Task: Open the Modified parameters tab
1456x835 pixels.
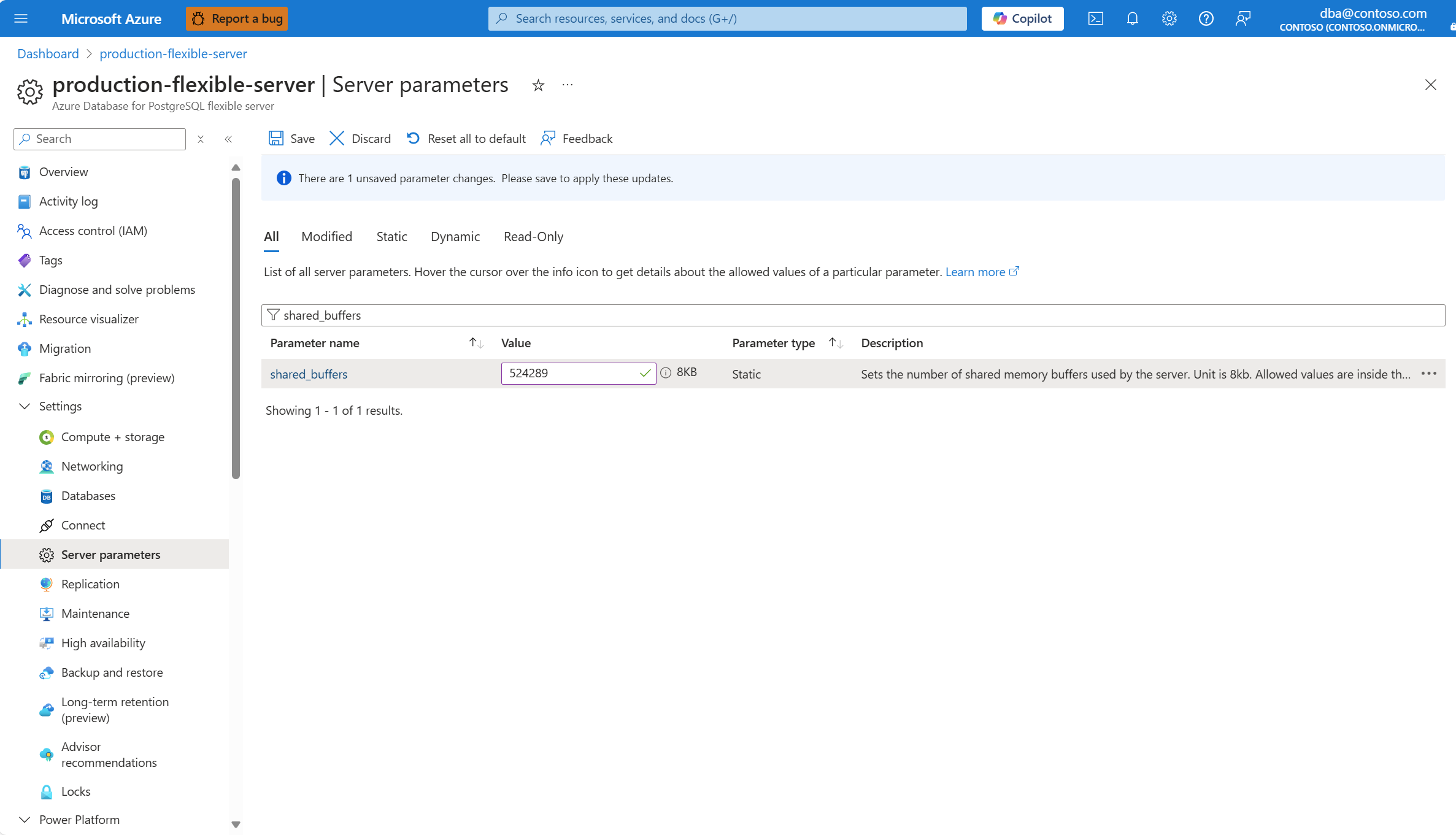Action: coord(326,236)
